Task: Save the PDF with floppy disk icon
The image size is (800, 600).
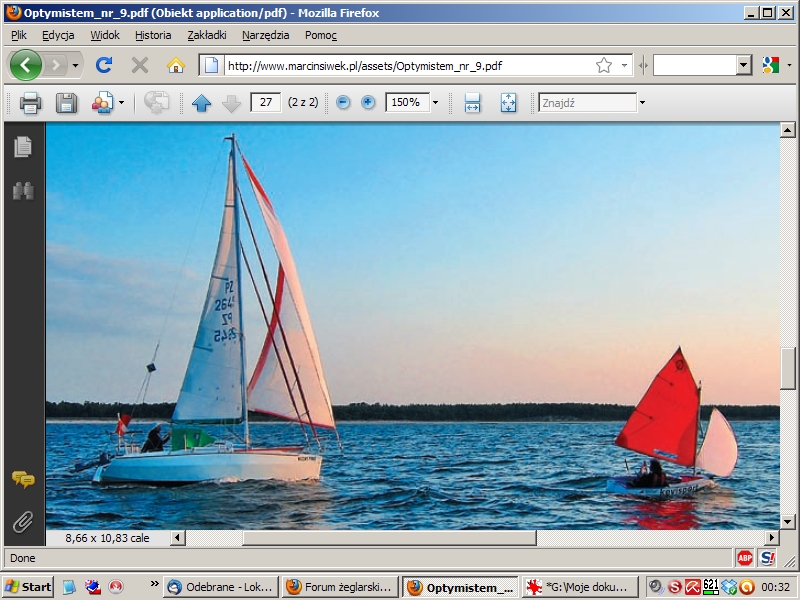Action: [x=66, y=103]
